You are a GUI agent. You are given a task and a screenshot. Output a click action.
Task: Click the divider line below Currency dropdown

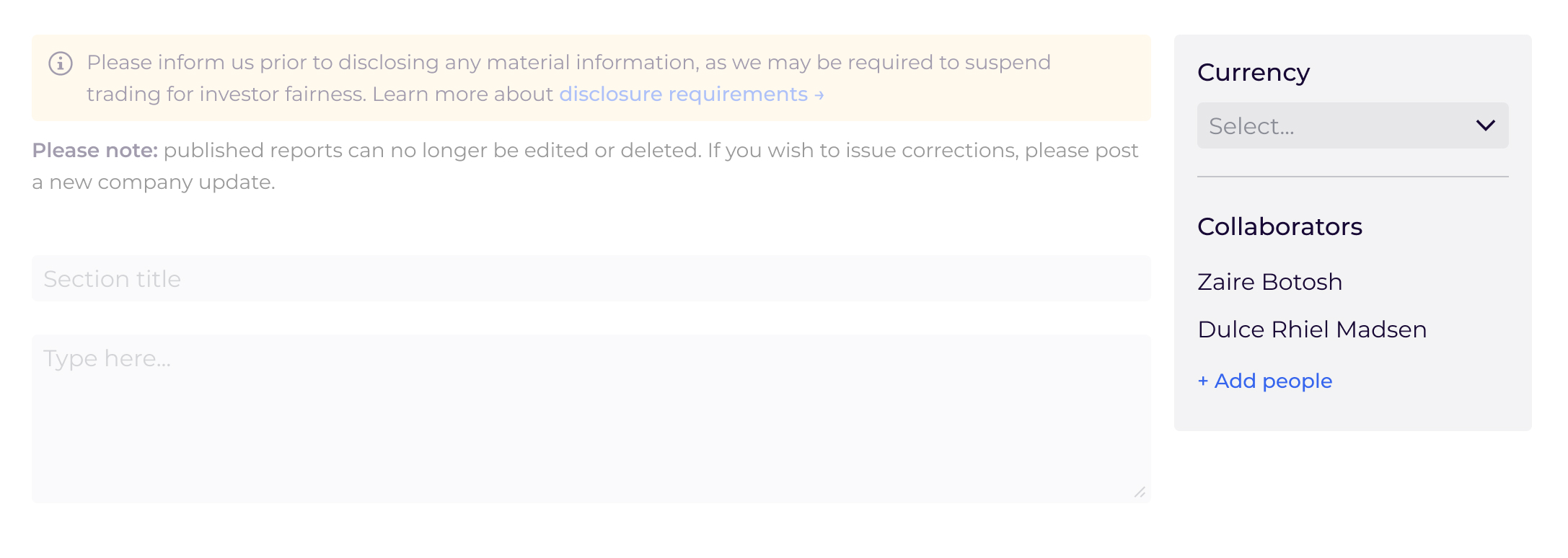tap(1353, 177)
